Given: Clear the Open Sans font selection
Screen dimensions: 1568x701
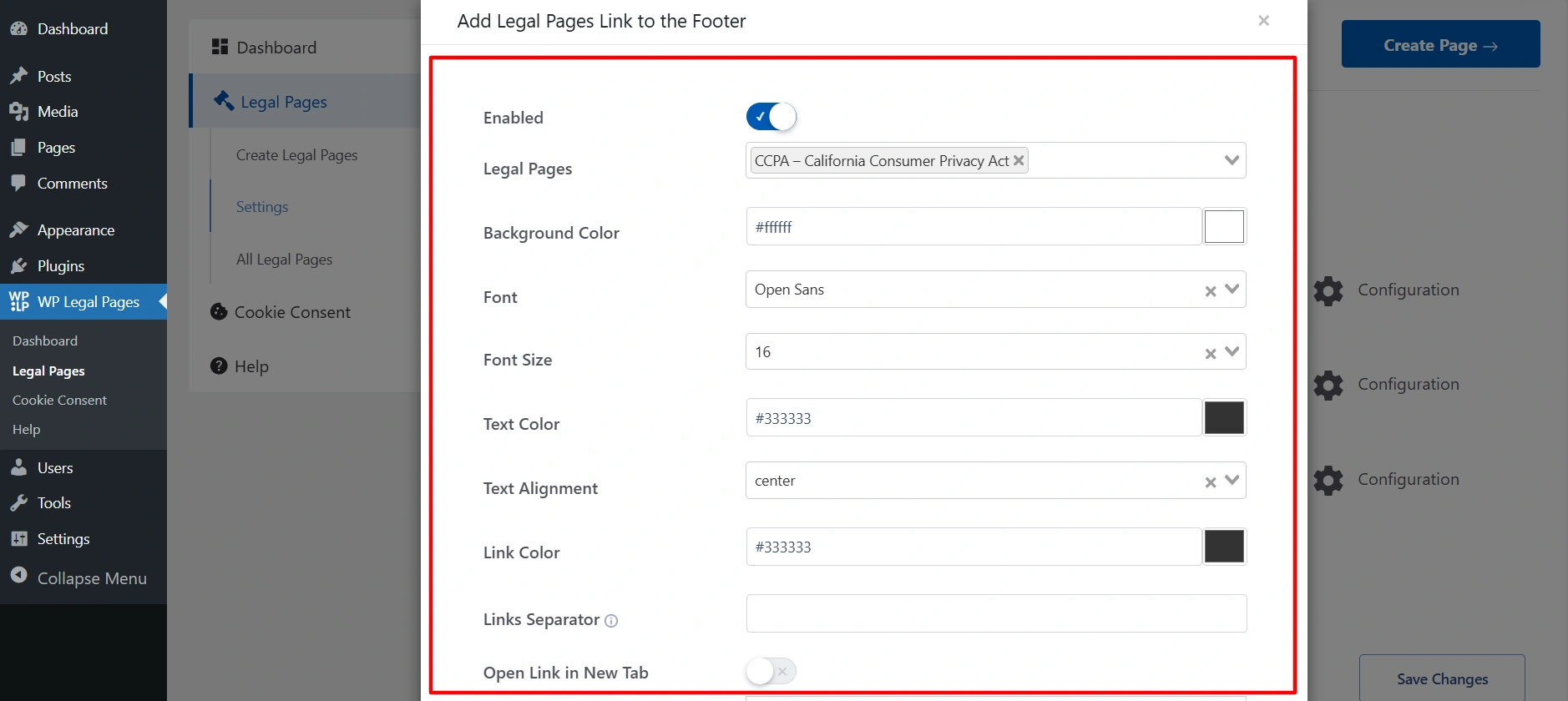Looking at the screenshot, I should point(1211,291).
